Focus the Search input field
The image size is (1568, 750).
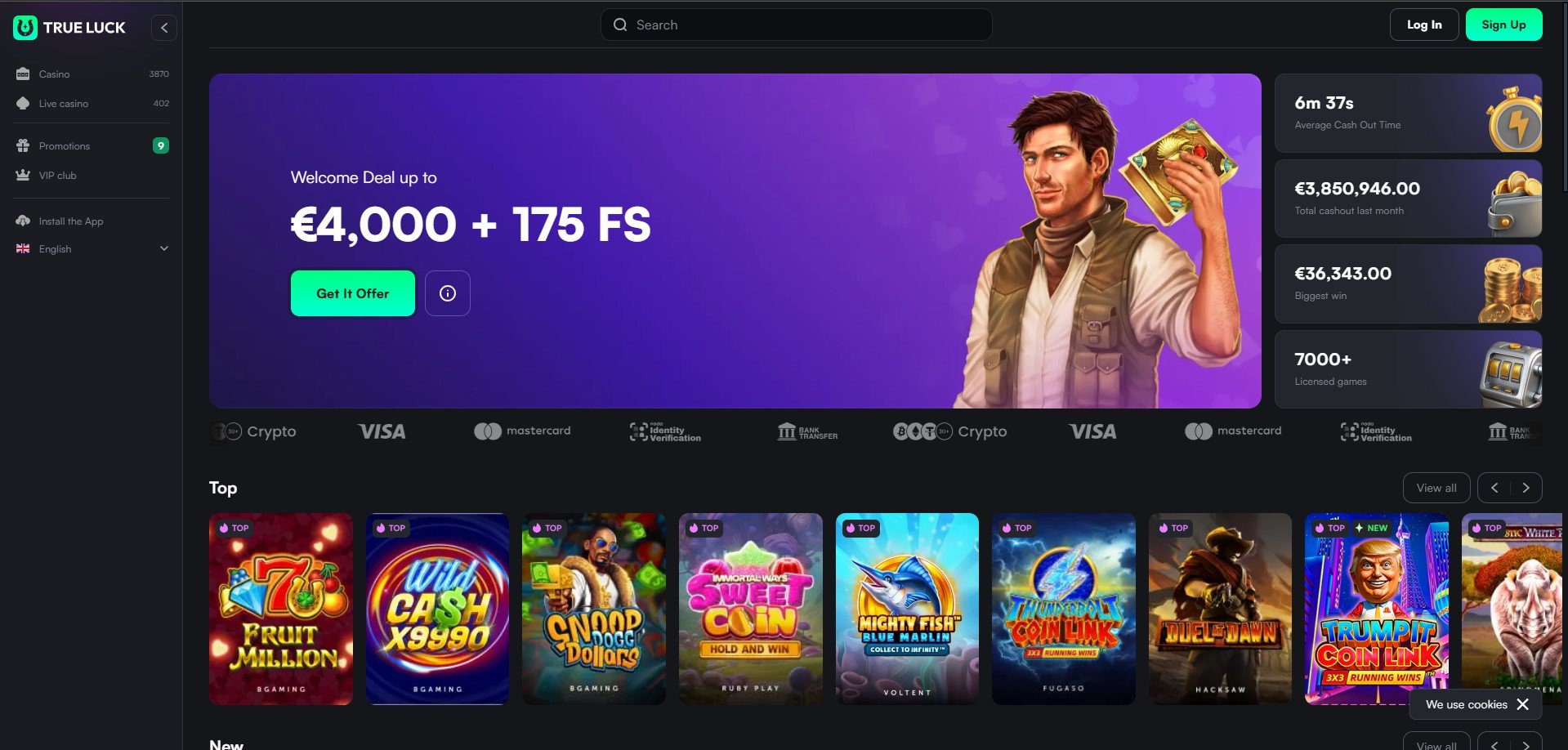click(x=797, y=25)
